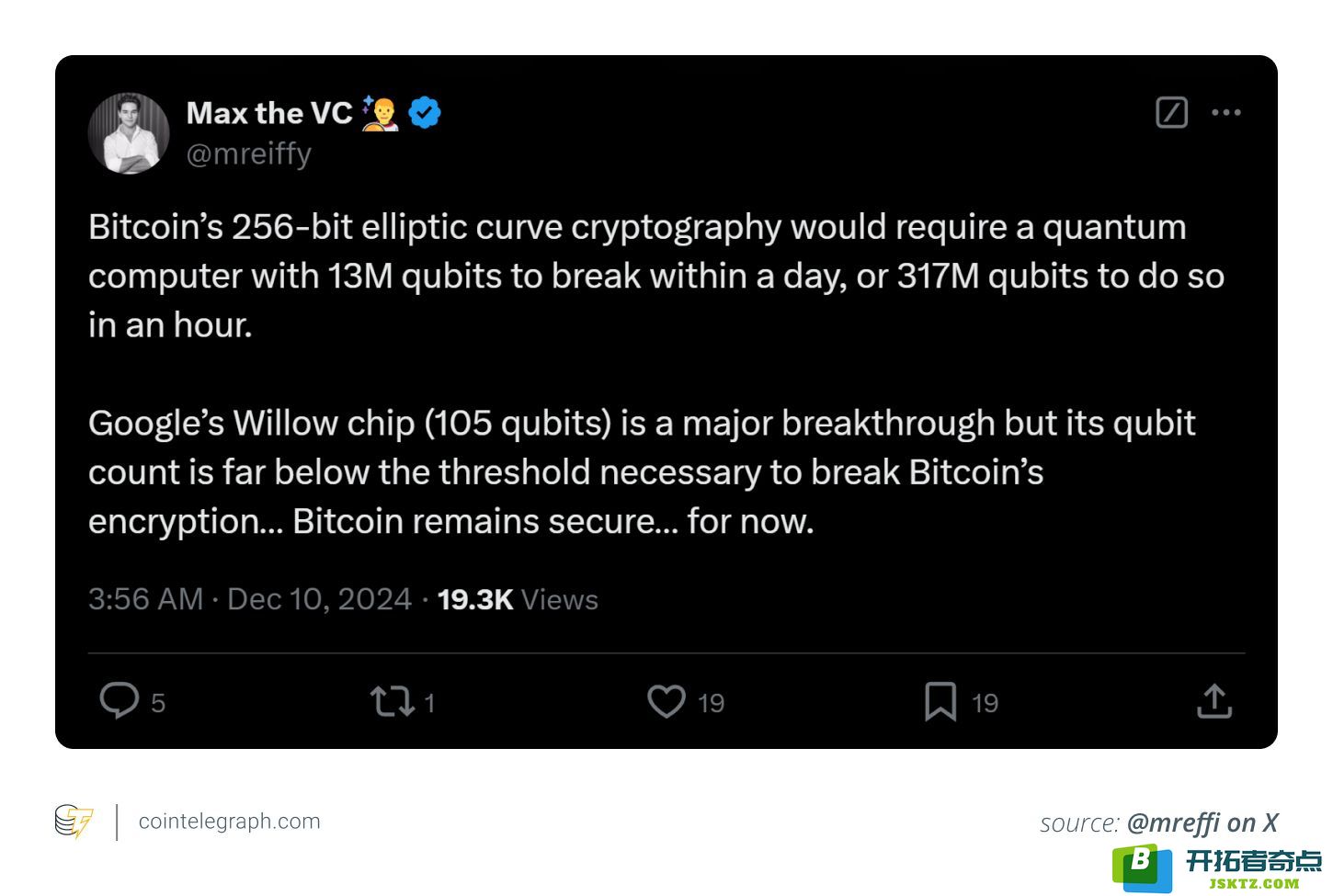Click the @mreiffy handle
1333x896 pixels.
[249, 153]
